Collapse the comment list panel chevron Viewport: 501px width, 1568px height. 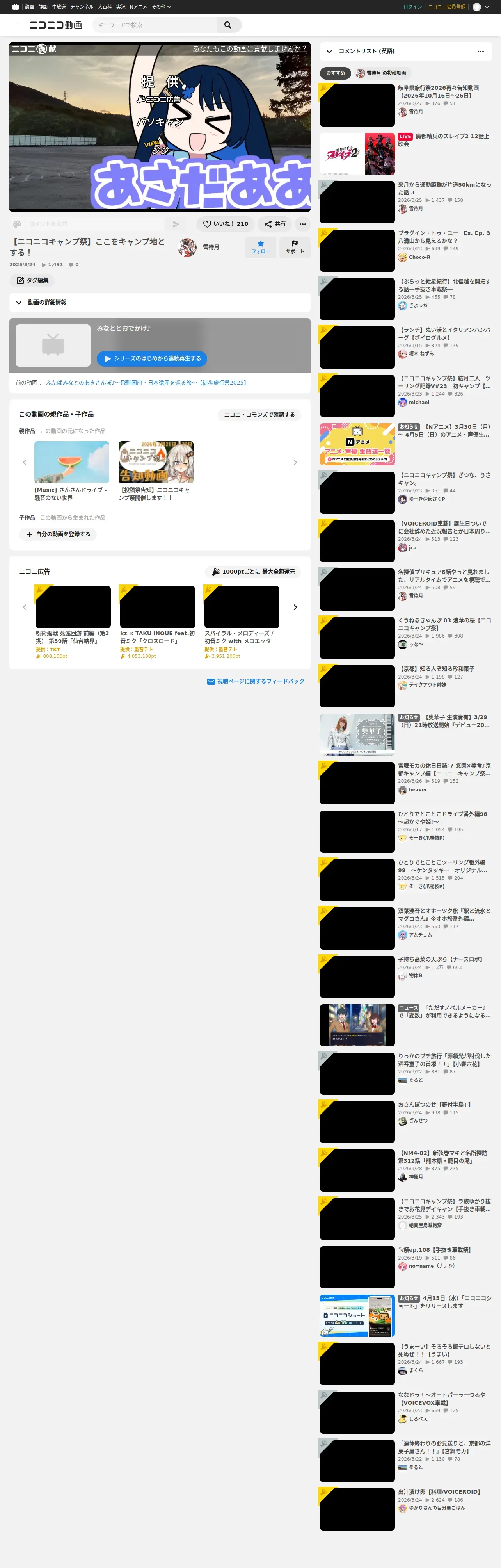coord(329,51)
